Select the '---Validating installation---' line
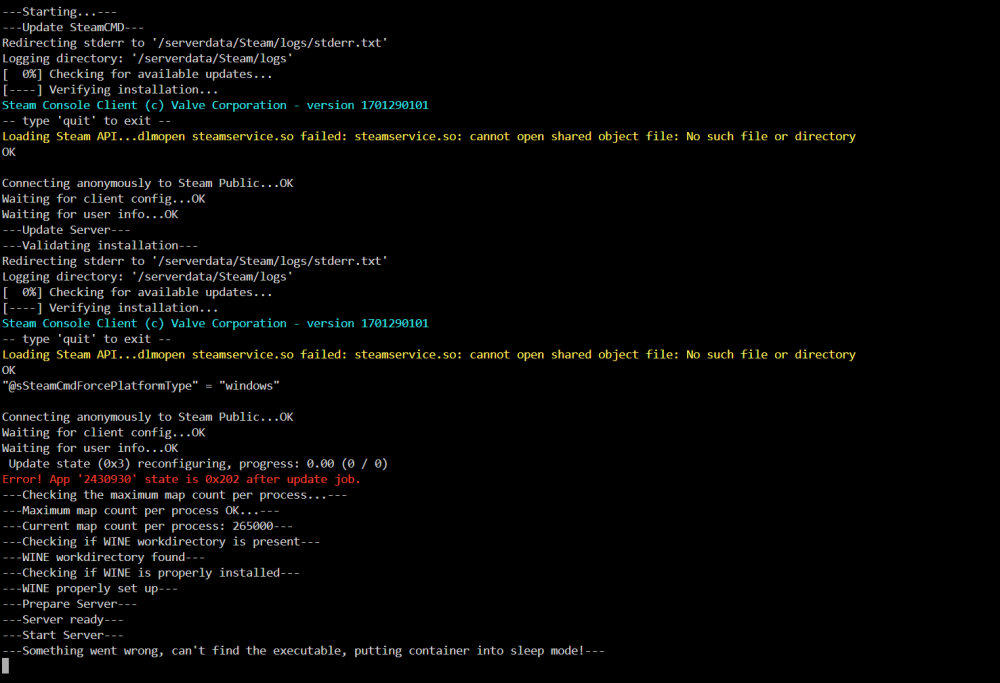Screen dimensions: 1000x683 point(100,246)
